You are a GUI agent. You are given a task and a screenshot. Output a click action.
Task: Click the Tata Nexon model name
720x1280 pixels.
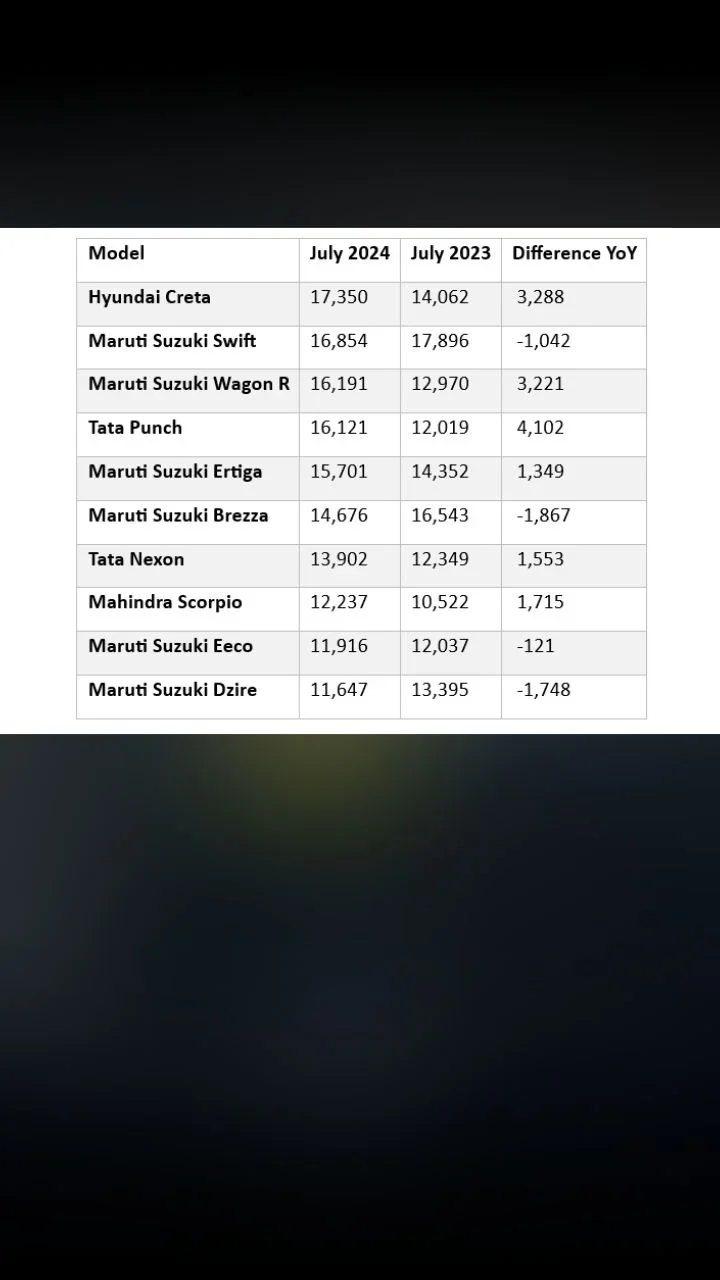click(x=136, y=559)
